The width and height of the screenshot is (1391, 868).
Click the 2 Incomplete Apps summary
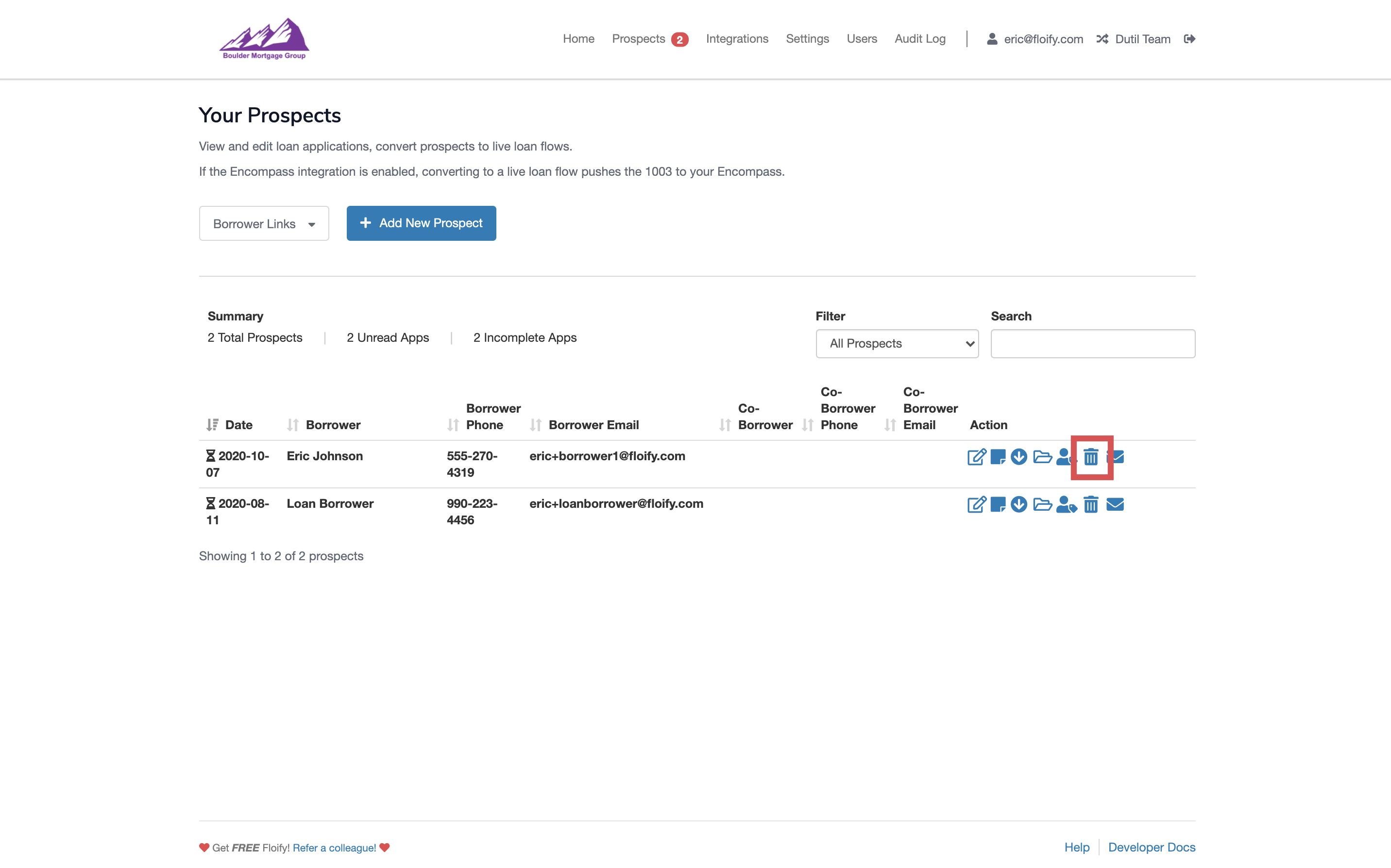pos(525,337)
